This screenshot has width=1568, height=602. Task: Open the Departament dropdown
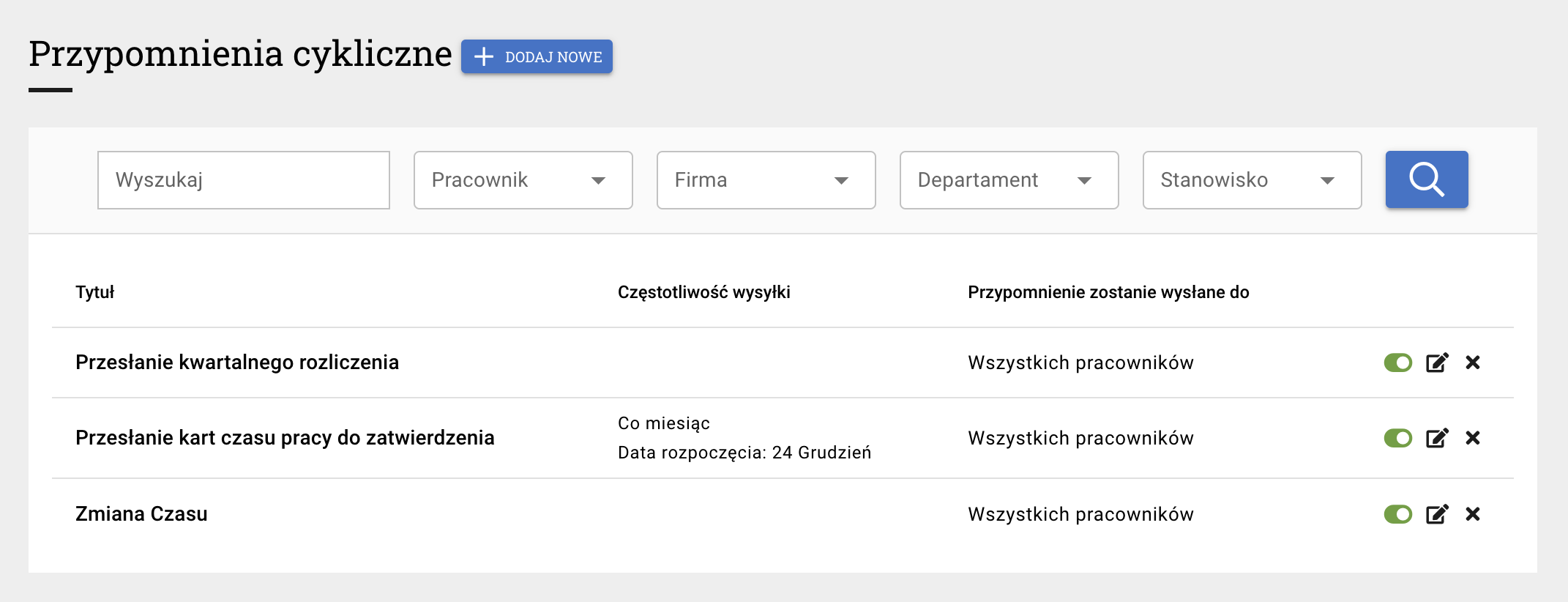click(1009, 180)
